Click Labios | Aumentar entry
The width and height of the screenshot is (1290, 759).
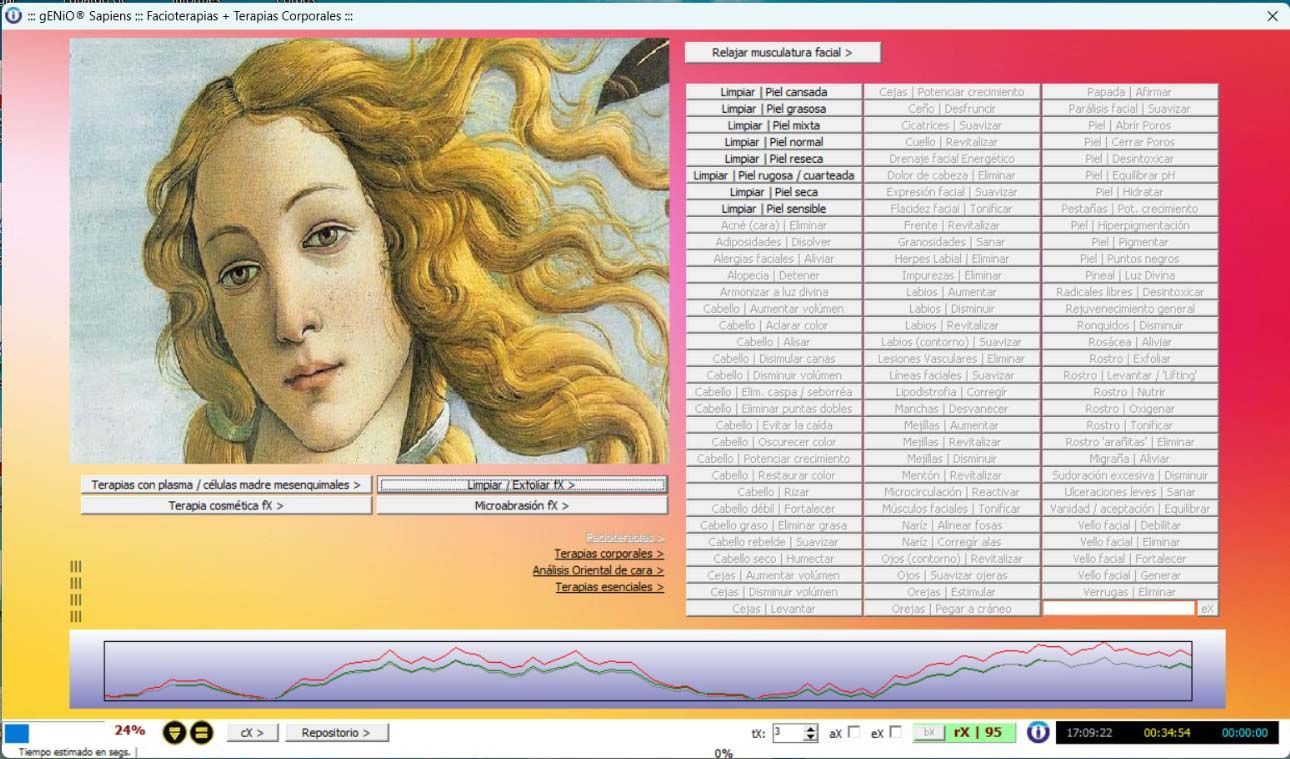[x=952, y=292]
